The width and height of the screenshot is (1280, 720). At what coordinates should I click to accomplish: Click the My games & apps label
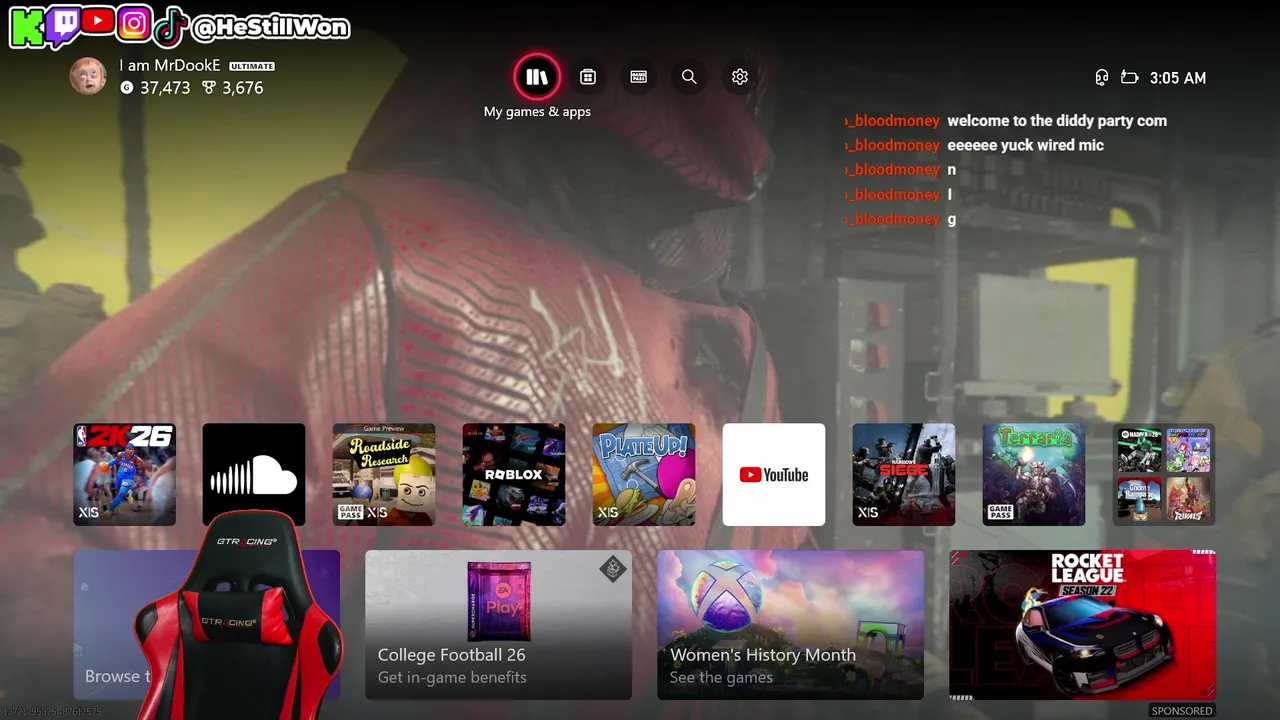537,112
